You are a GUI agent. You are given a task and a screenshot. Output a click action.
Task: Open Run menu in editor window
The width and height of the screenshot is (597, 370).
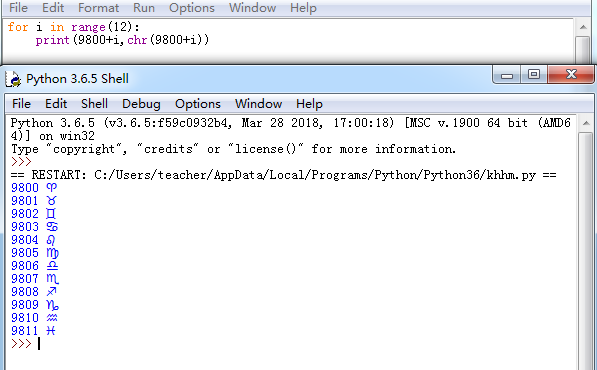point(144,8)
